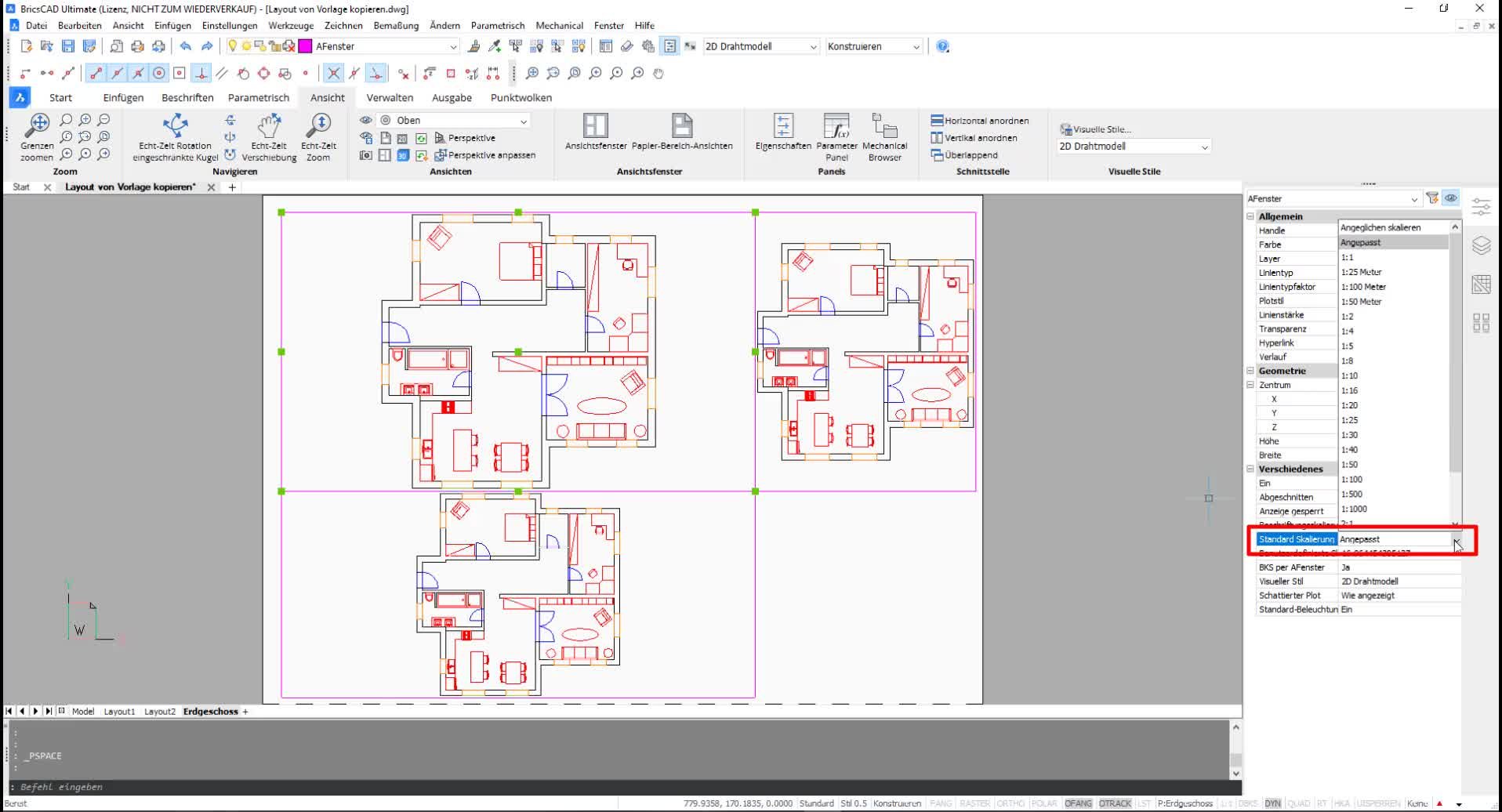Undo the last action

(x=186, y=46)
